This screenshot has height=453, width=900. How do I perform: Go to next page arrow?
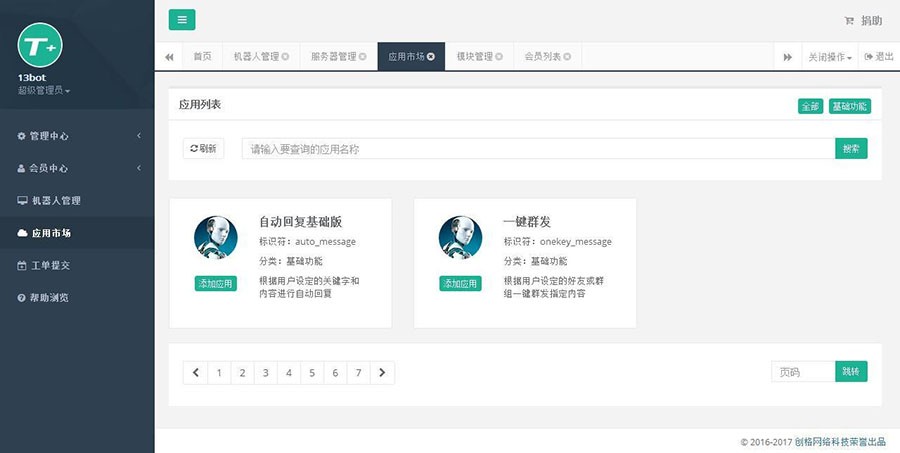click(x=382, y=373)
